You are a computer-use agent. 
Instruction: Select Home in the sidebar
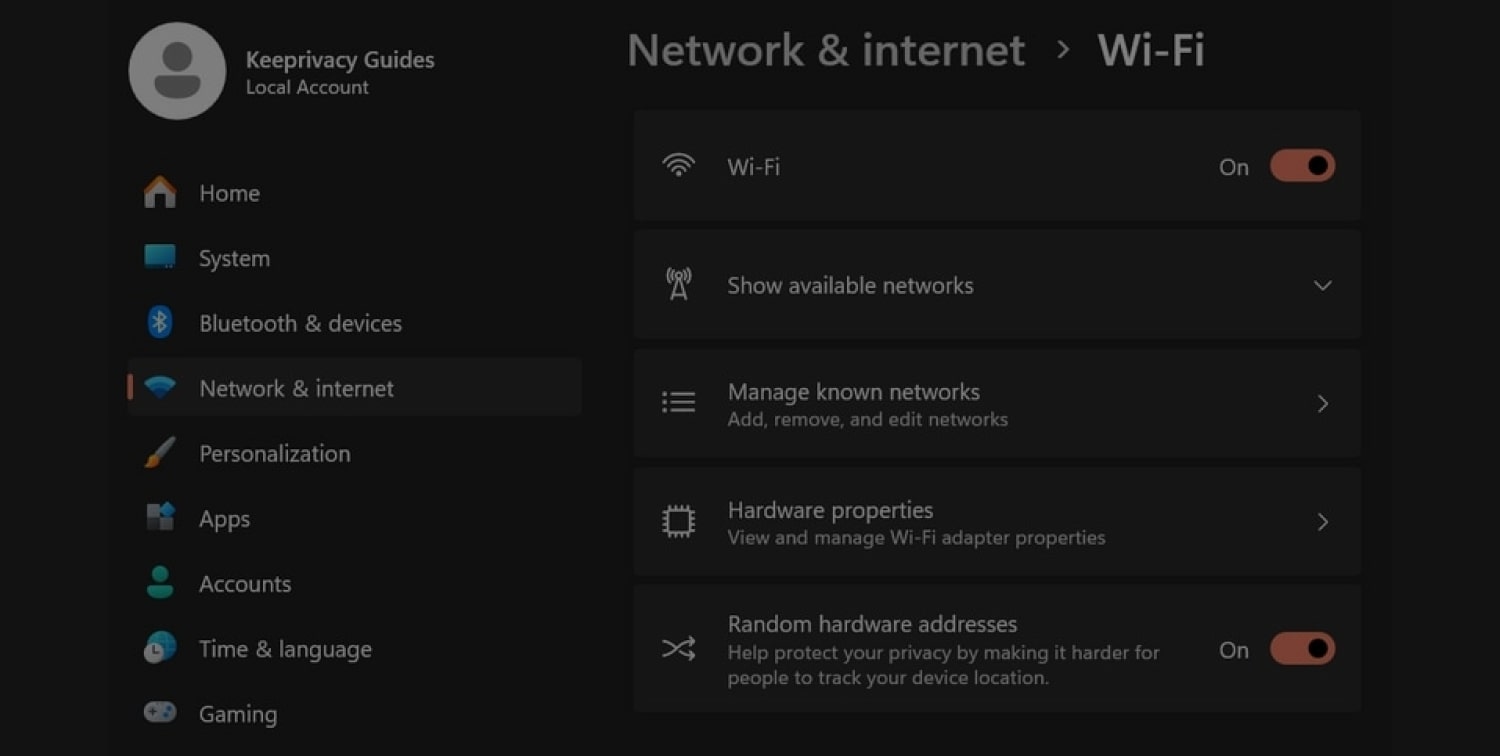pyautogui.click(x=229, y=192)
